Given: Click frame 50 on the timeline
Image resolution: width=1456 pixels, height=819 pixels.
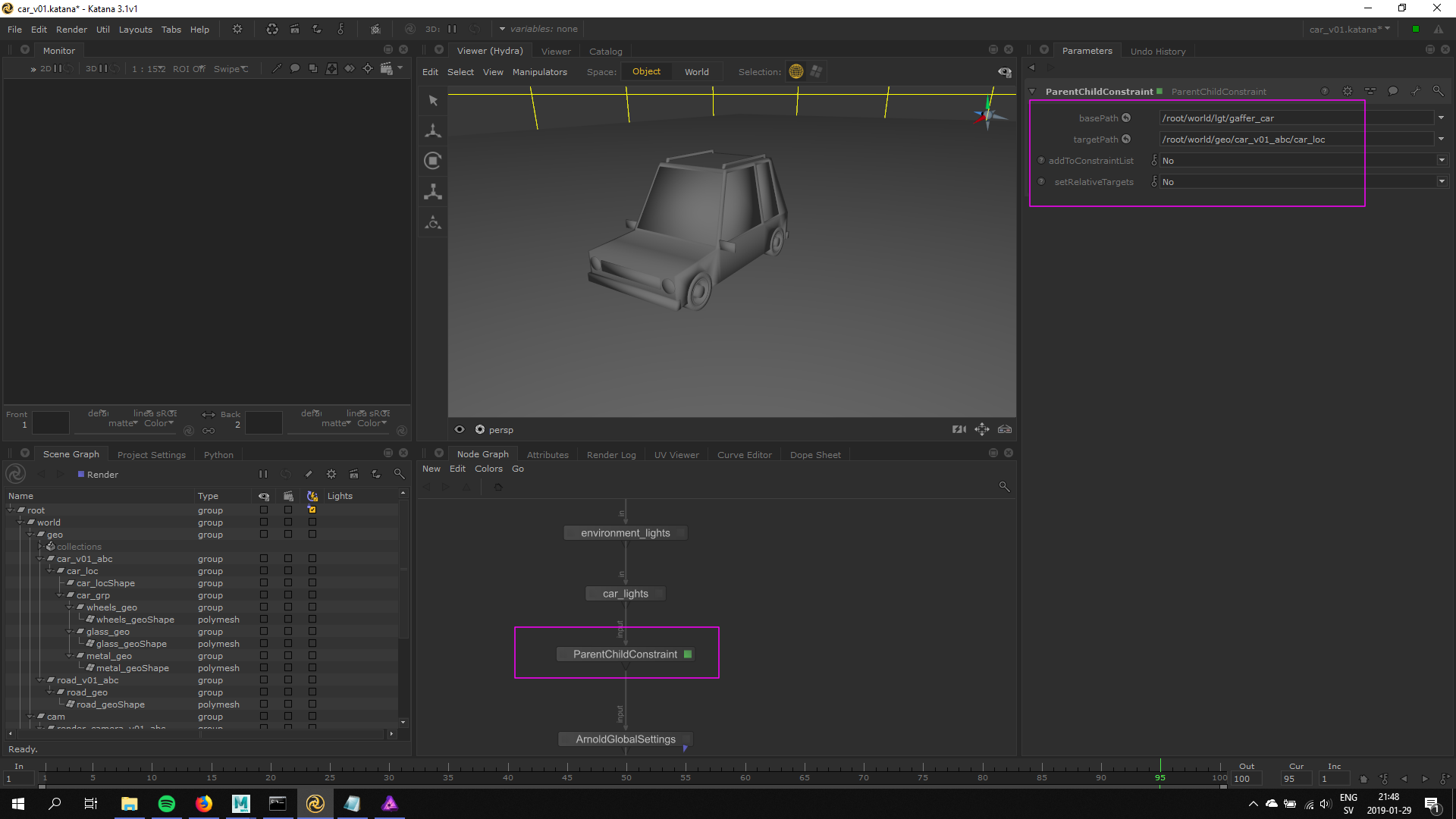Looking at the screenshot, I should (626, 777).
